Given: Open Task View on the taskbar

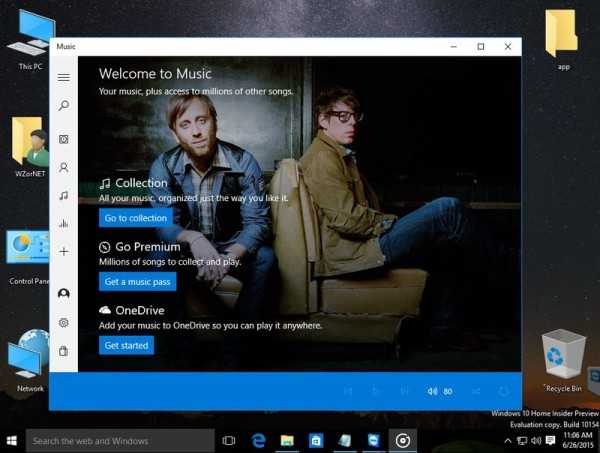Looking at the screenshot, I should click(228, 441).
